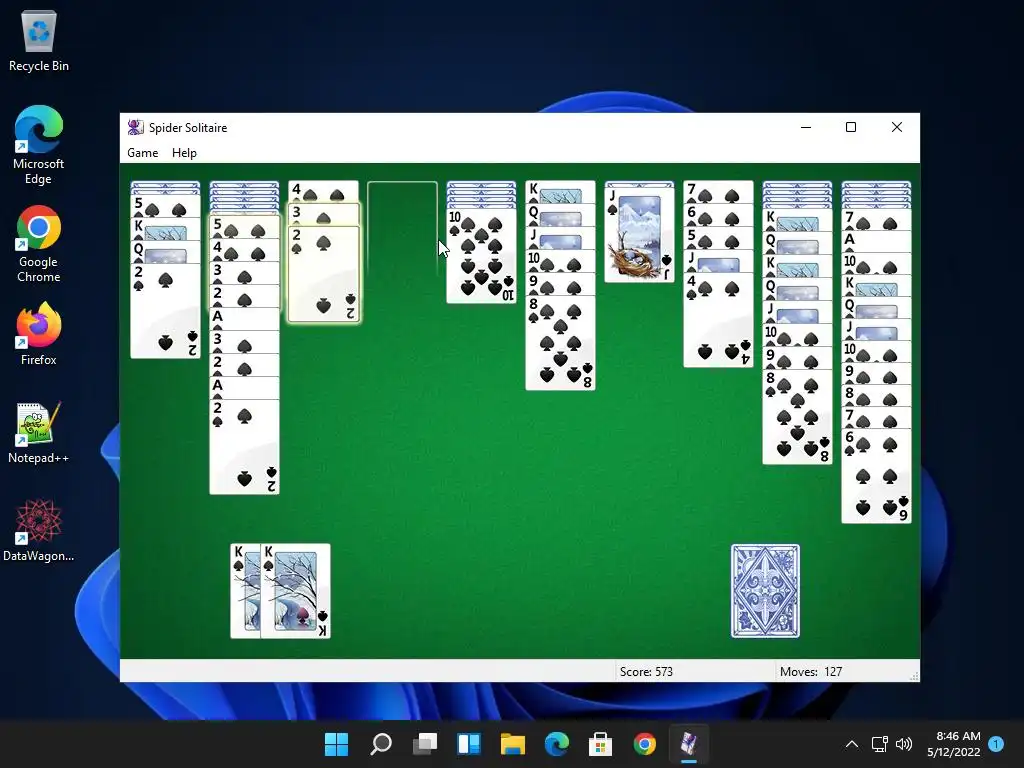Screen dimensions: 1024x768
Task: Select DataWagon desktop shortcut
Action: [39, 530]
